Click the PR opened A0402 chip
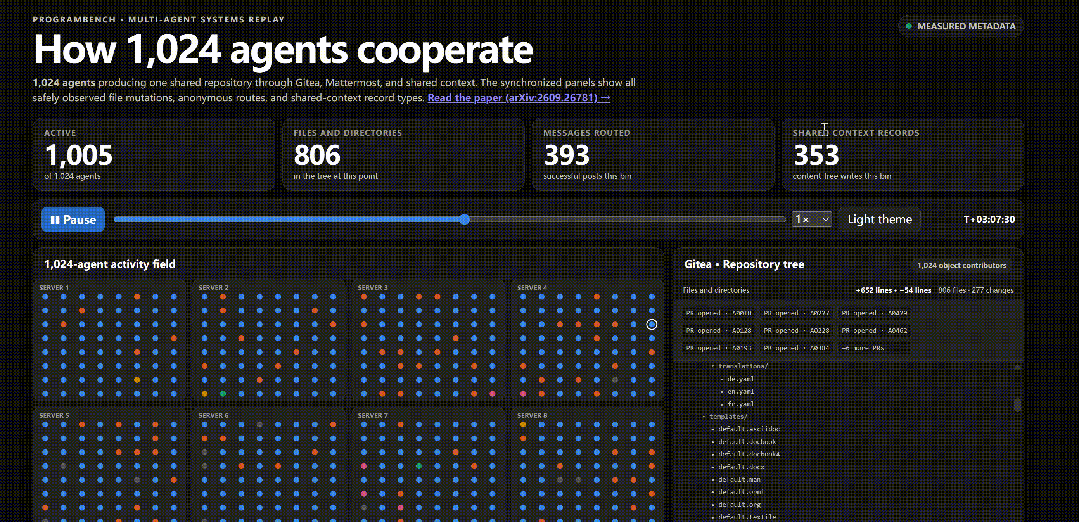The width and height of the screenshot is (1080, 523). tap(874, 330)
